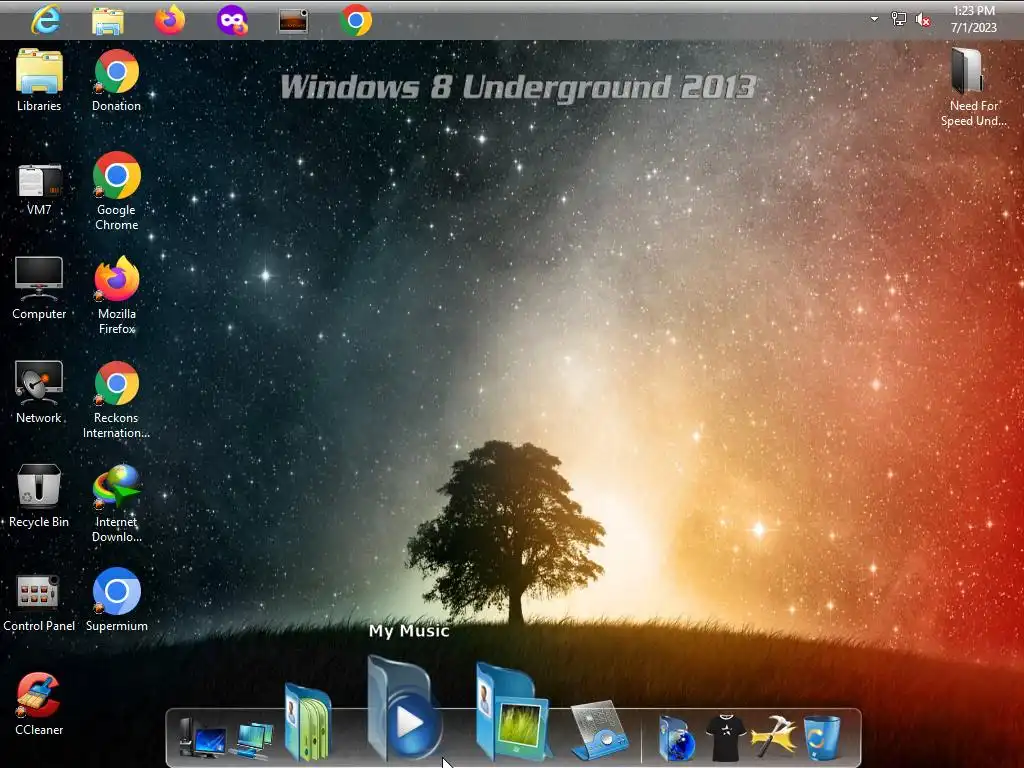Open the clock showing 1:23 PM
Screen dimensions: 1024x768
[x=974, y=19]
